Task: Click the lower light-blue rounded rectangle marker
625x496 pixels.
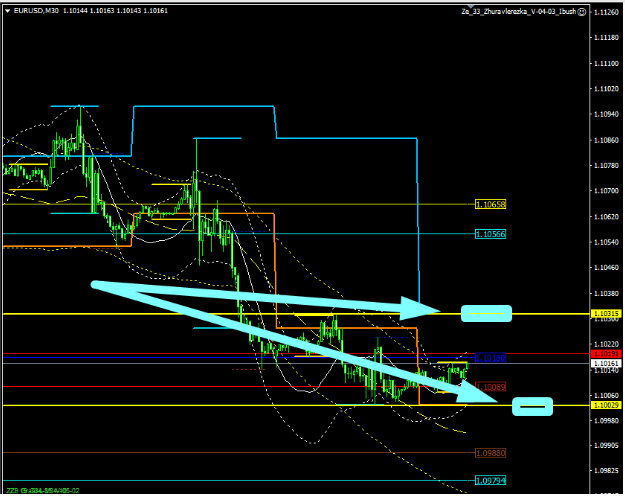Action: coord(532,406)
